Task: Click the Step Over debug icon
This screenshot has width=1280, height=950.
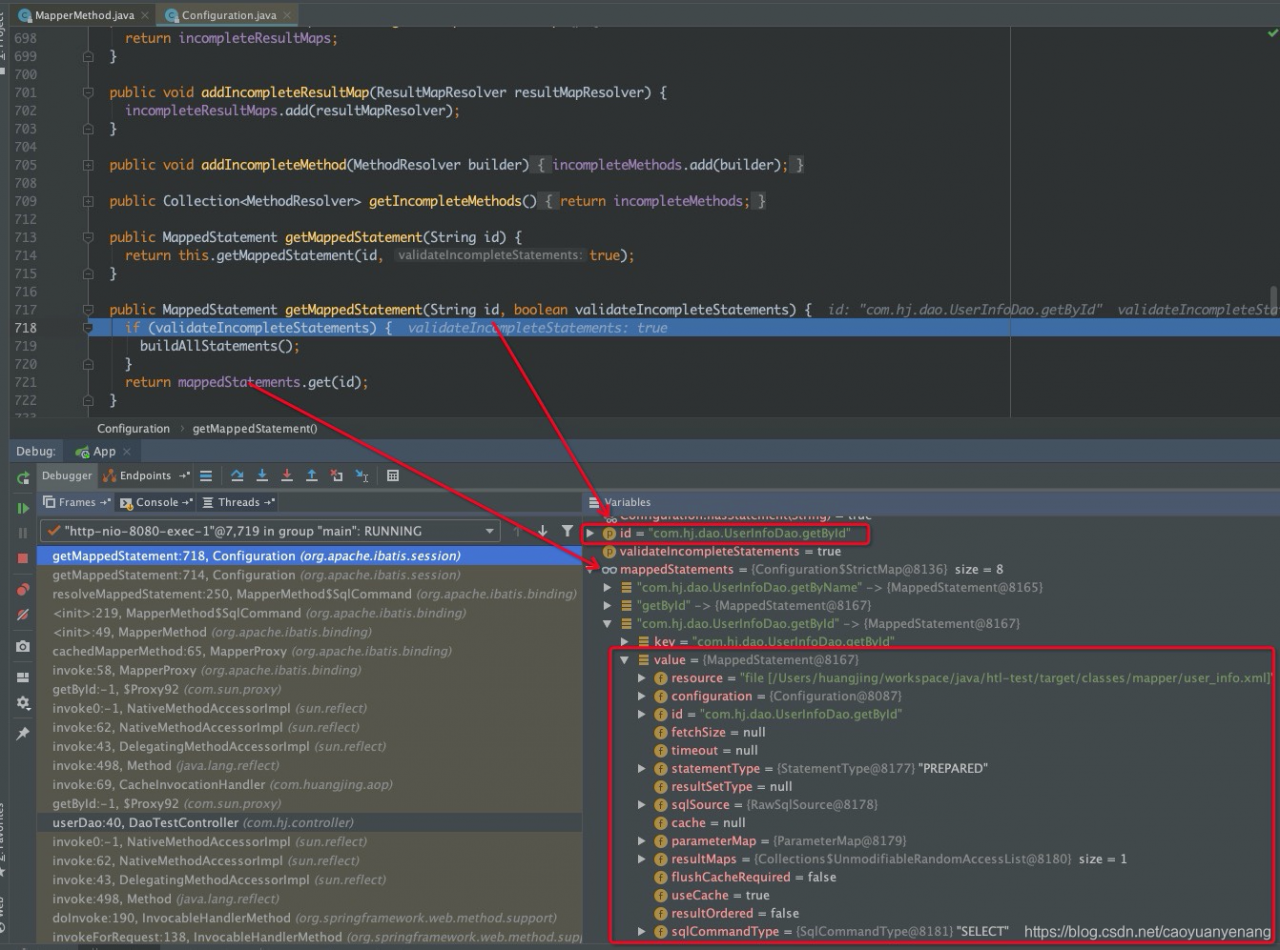Action: coord(237,476)
